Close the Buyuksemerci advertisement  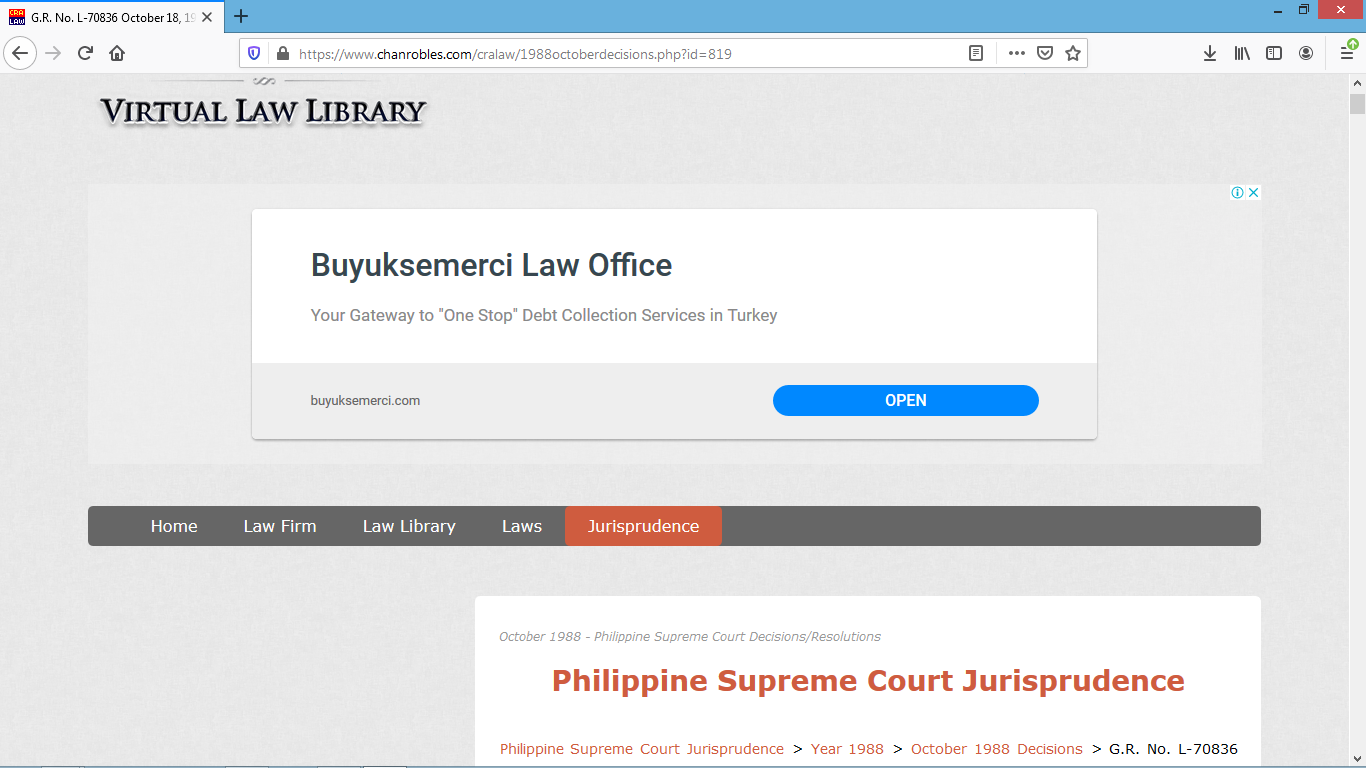coord(1253,192)
